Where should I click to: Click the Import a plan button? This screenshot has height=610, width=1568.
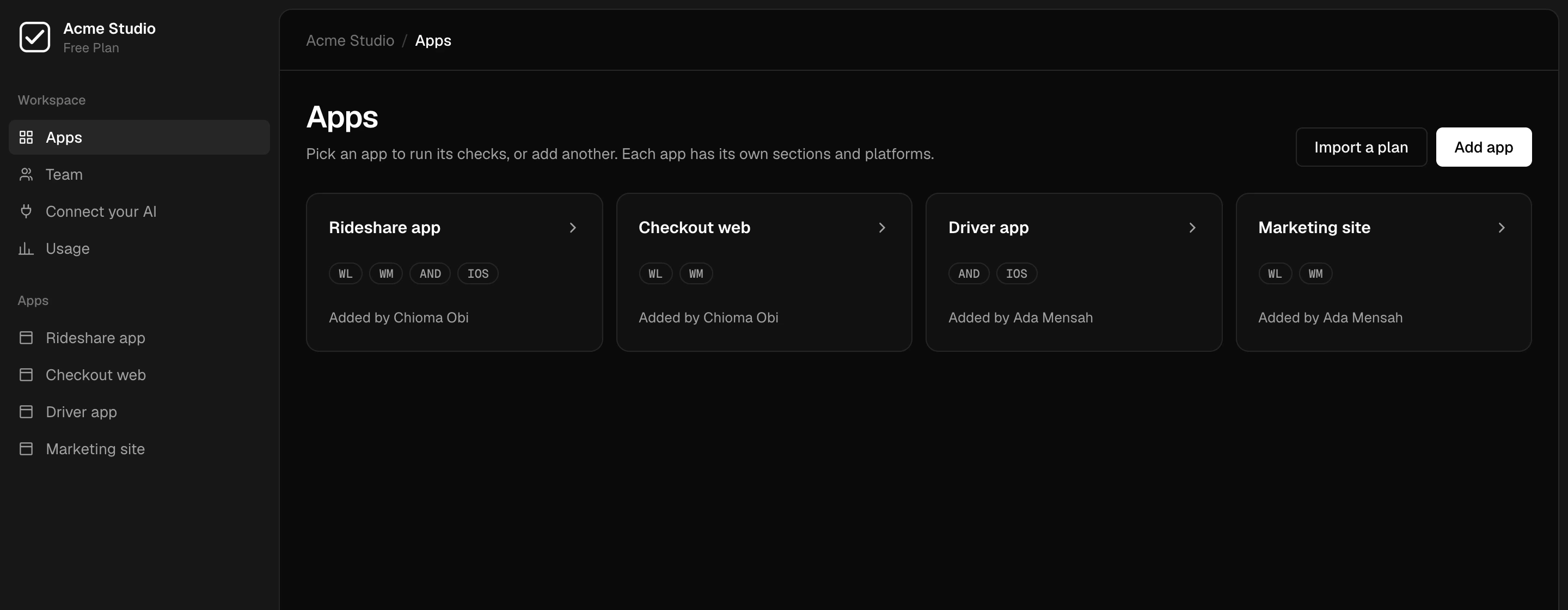click(1361, 147)
